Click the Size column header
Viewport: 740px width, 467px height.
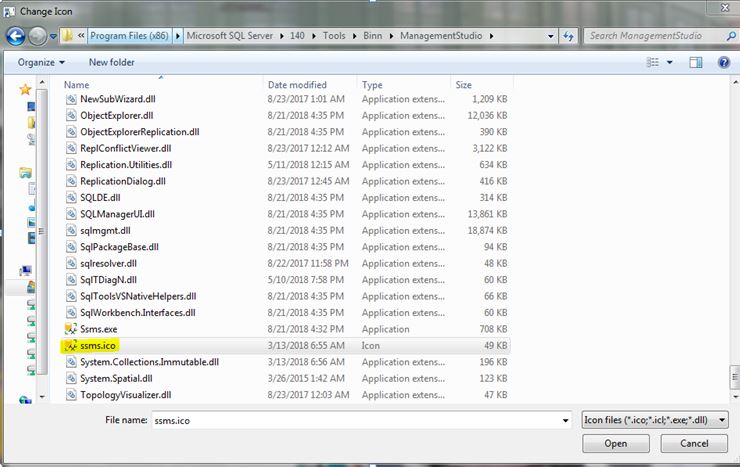point(464,85)
